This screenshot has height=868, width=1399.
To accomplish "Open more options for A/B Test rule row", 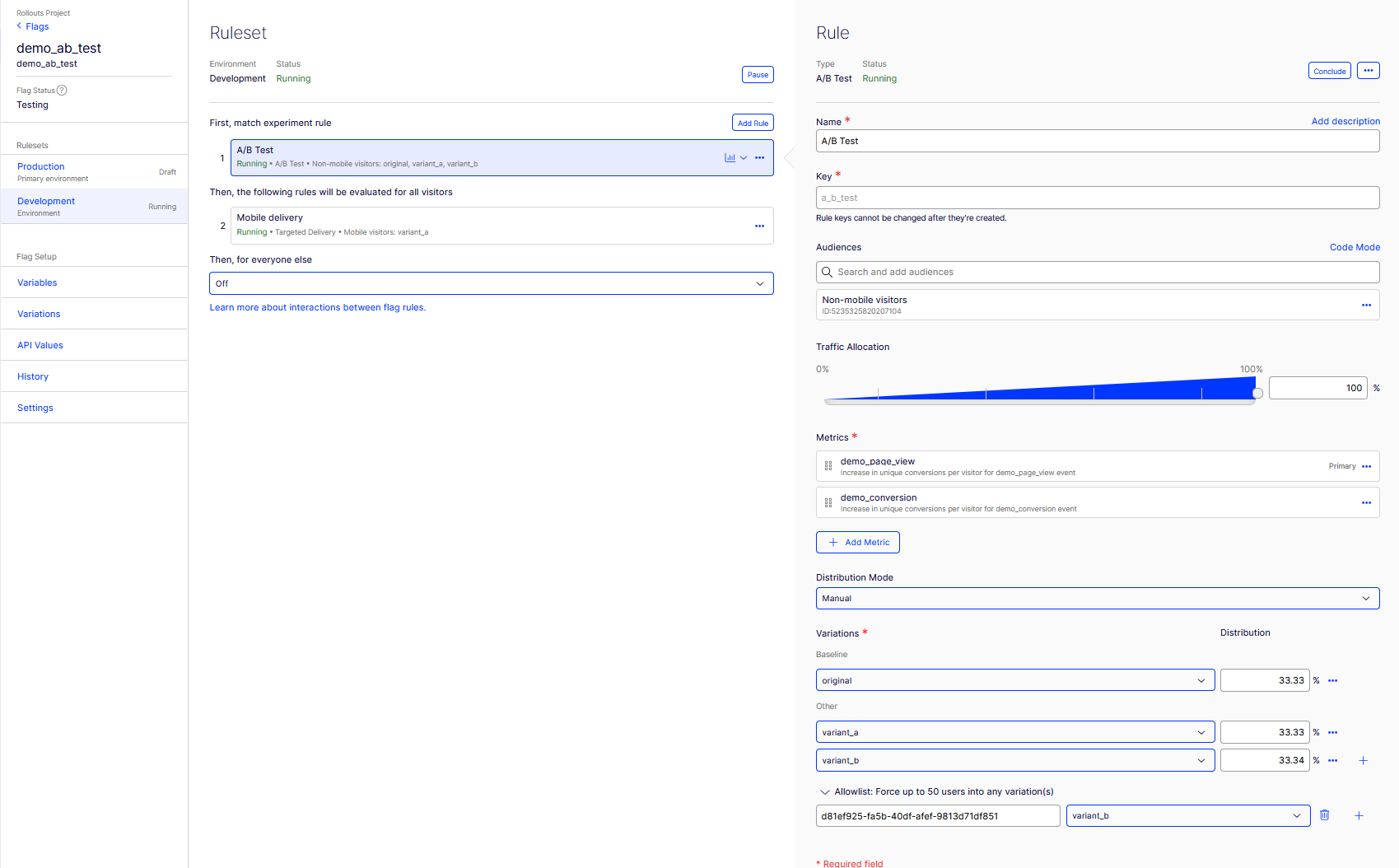I will point(759,157).
